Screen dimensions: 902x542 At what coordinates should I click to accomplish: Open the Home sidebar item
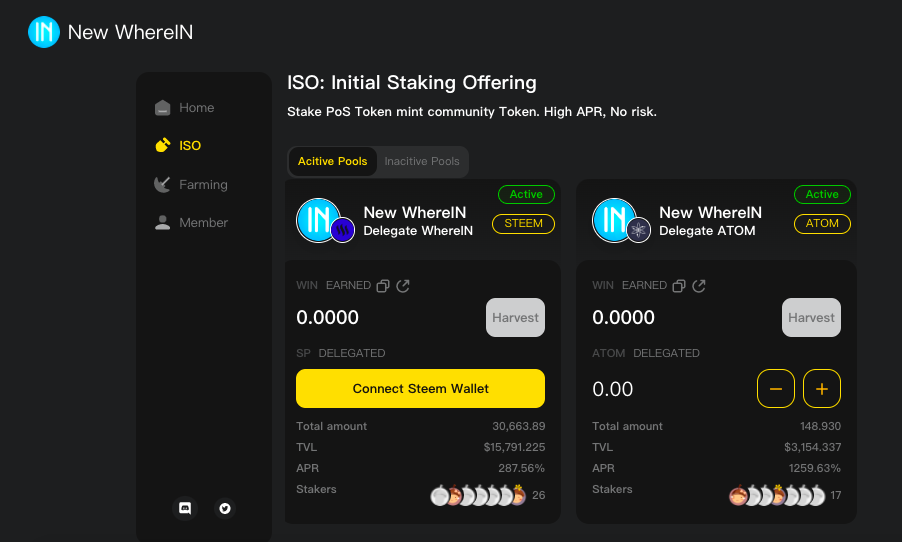click(185, 108)
